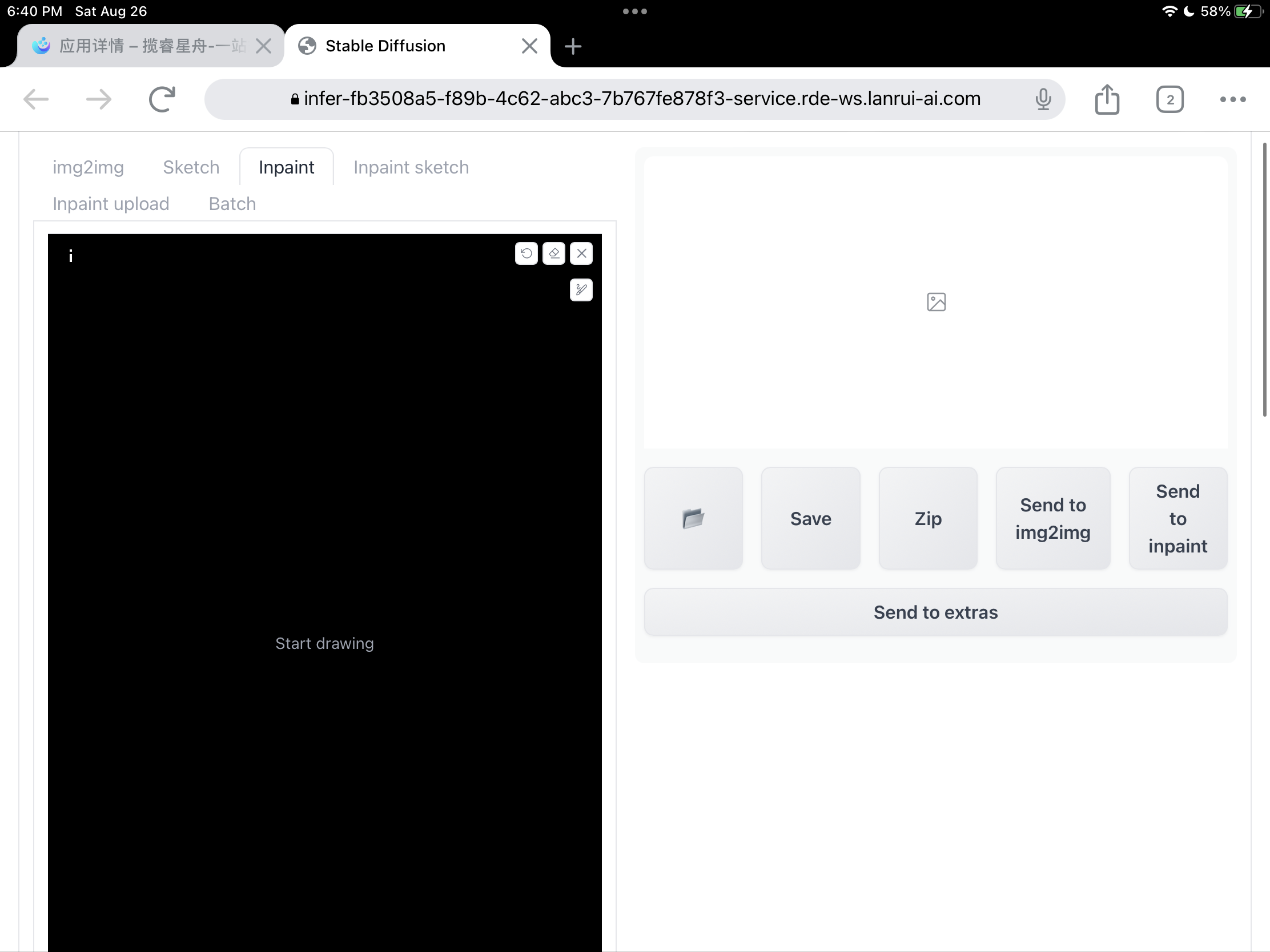Open the Batch tab

(x=231, y=204)
